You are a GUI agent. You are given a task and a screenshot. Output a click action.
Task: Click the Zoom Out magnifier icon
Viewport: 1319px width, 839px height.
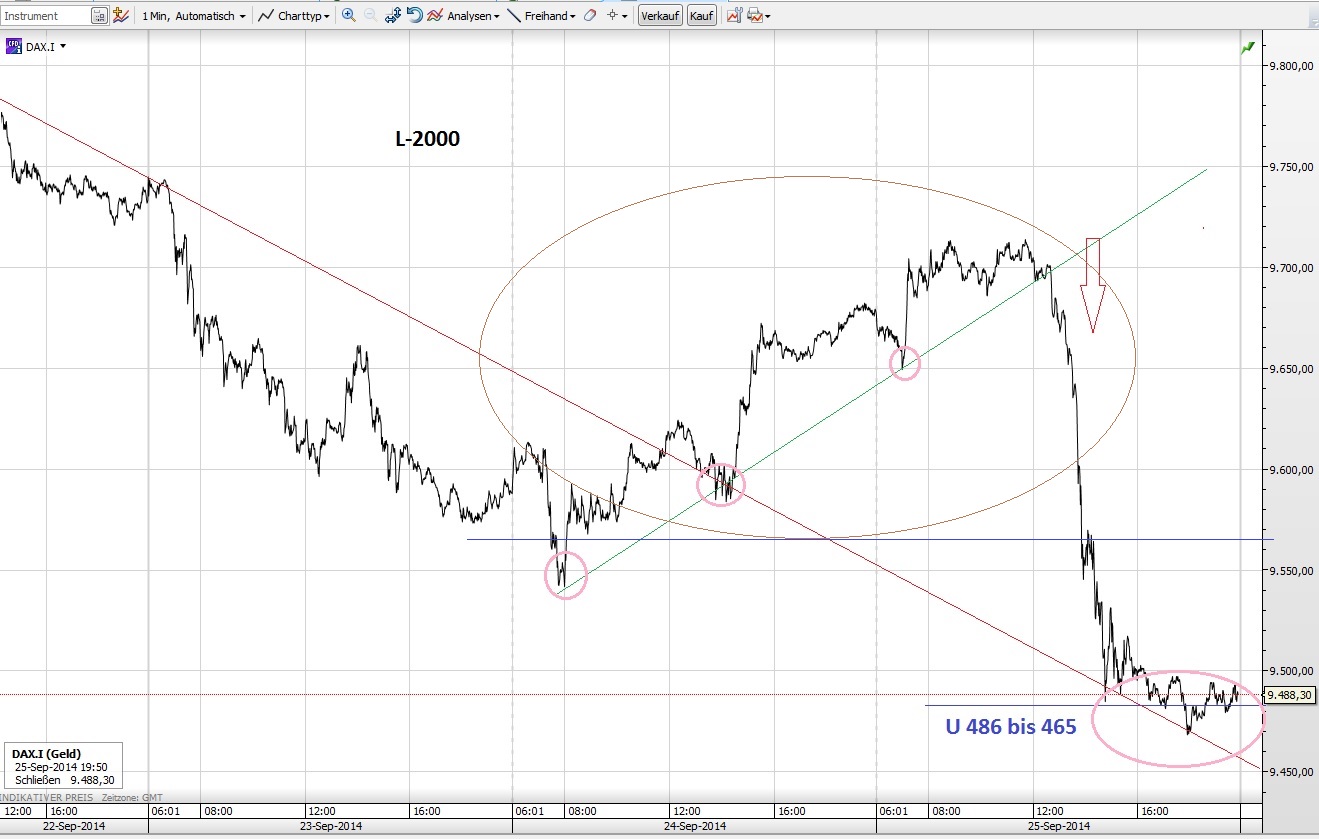[x=369, y=15]
